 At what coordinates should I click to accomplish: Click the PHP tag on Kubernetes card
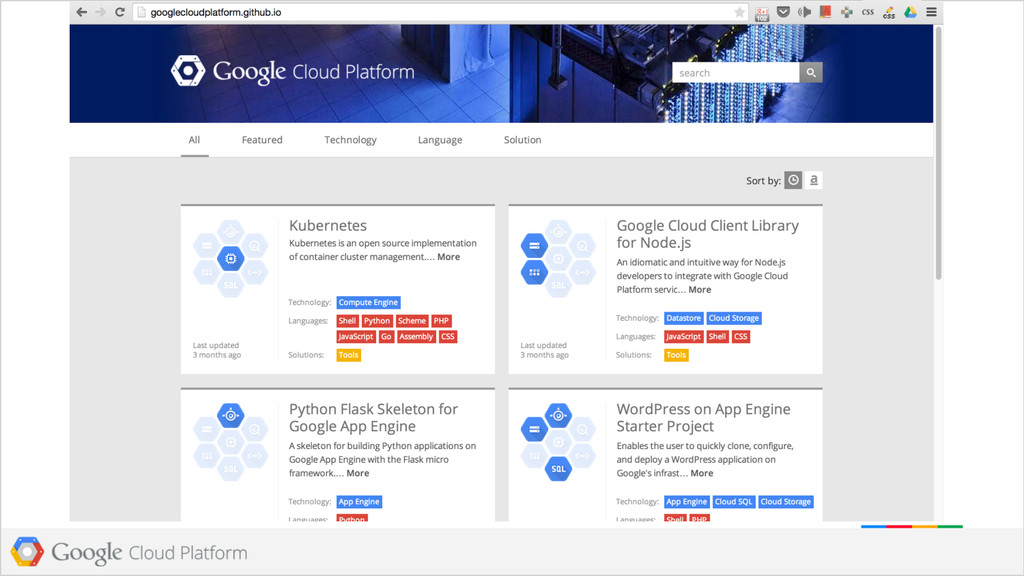pyautogui.click(x=441, y=321)
